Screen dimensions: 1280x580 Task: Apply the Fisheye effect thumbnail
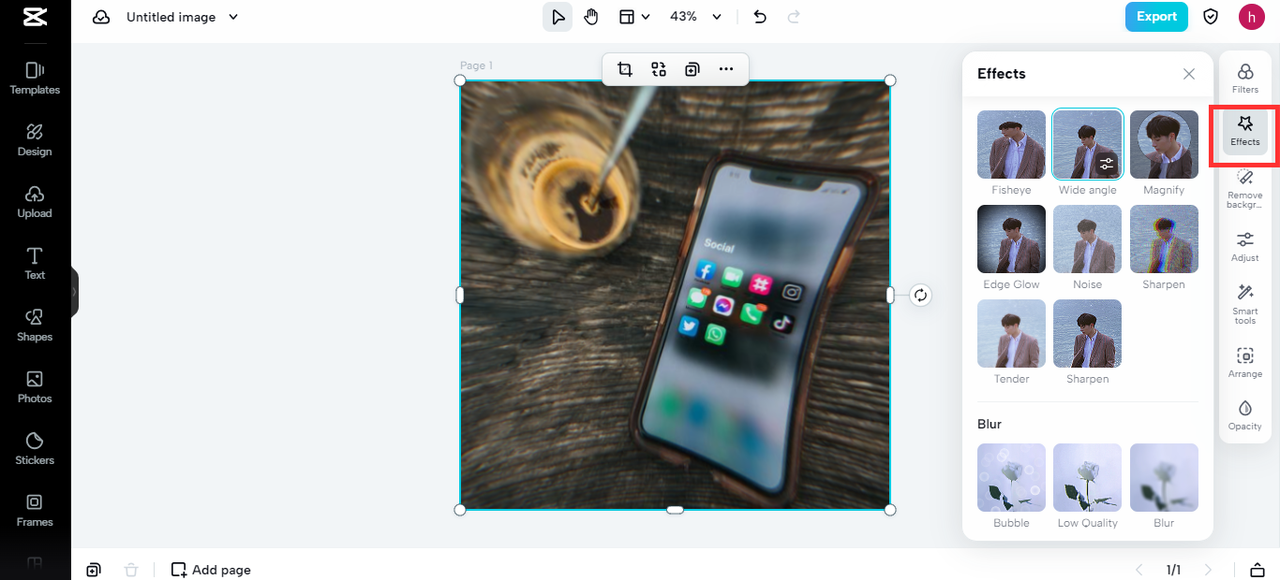pos(1011,144)
